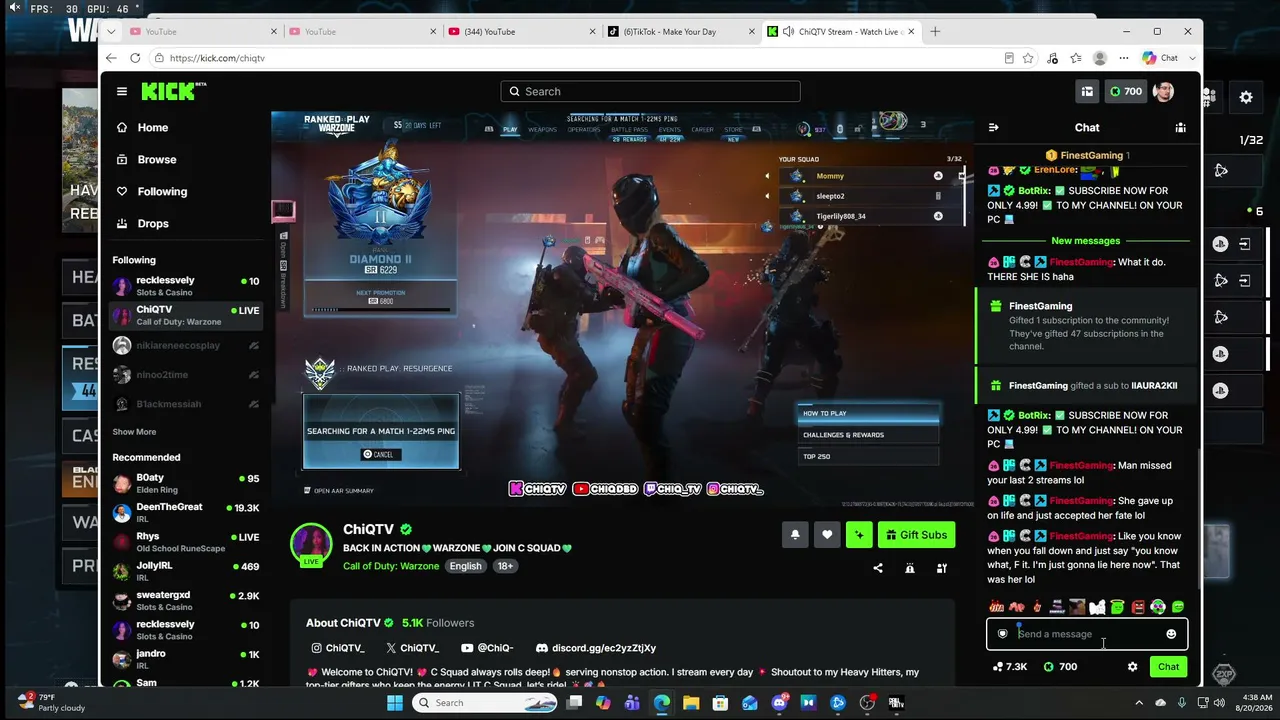Open the settings gear in the background window
1280x720 pixels.
1246,97
